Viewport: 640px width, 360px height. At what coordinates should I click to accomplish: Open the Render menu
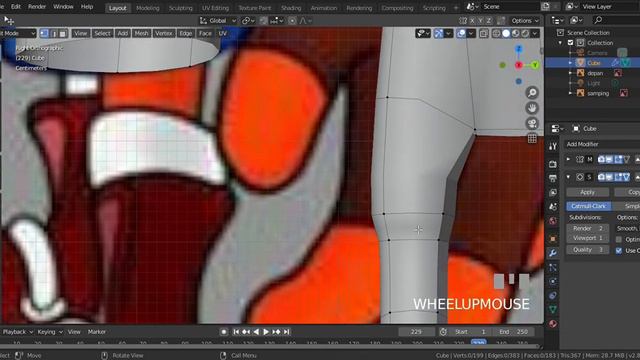point(37,7)
